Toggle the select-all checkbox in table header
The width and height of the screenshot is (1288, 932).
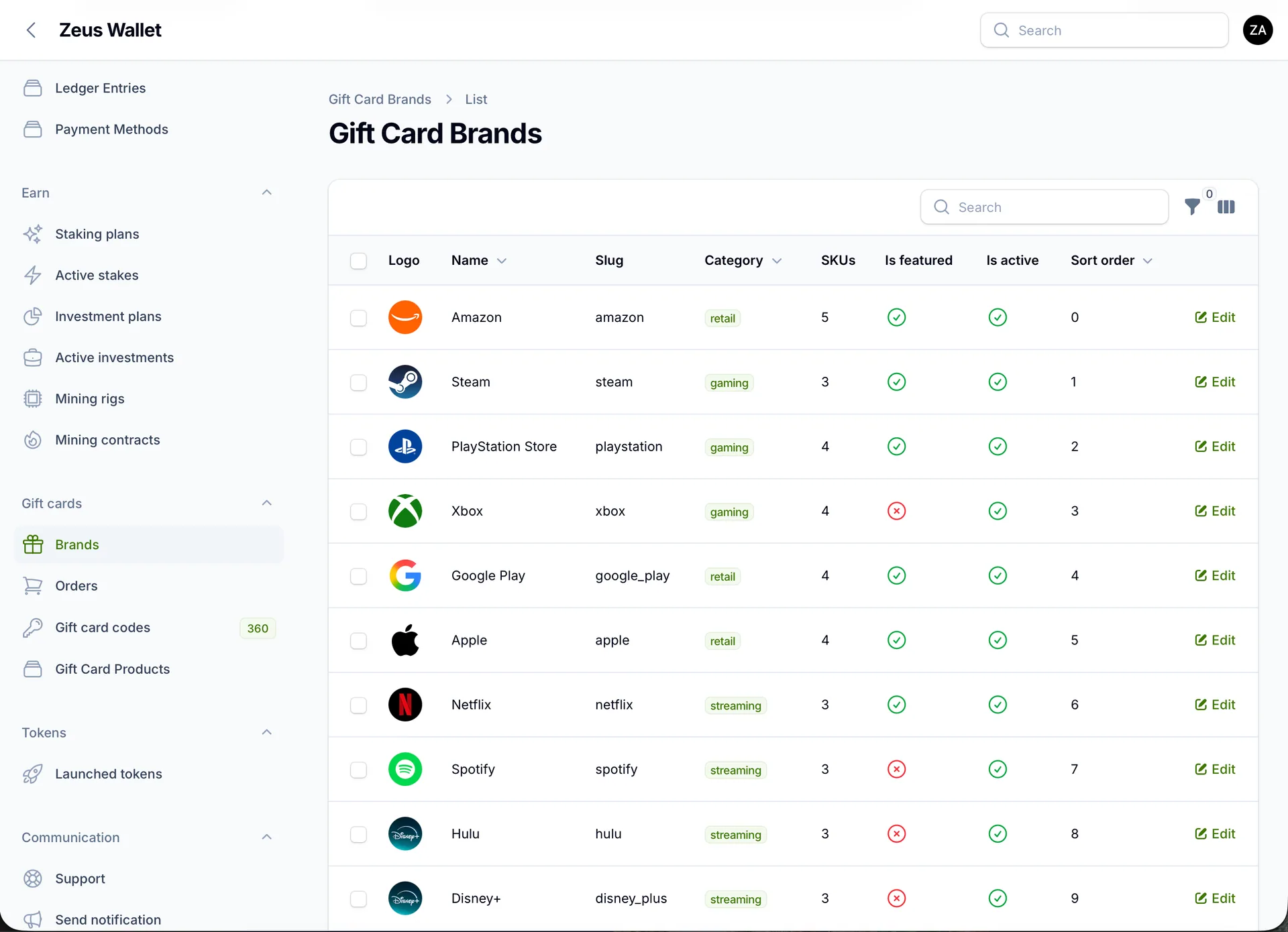[x=358, y=261]
